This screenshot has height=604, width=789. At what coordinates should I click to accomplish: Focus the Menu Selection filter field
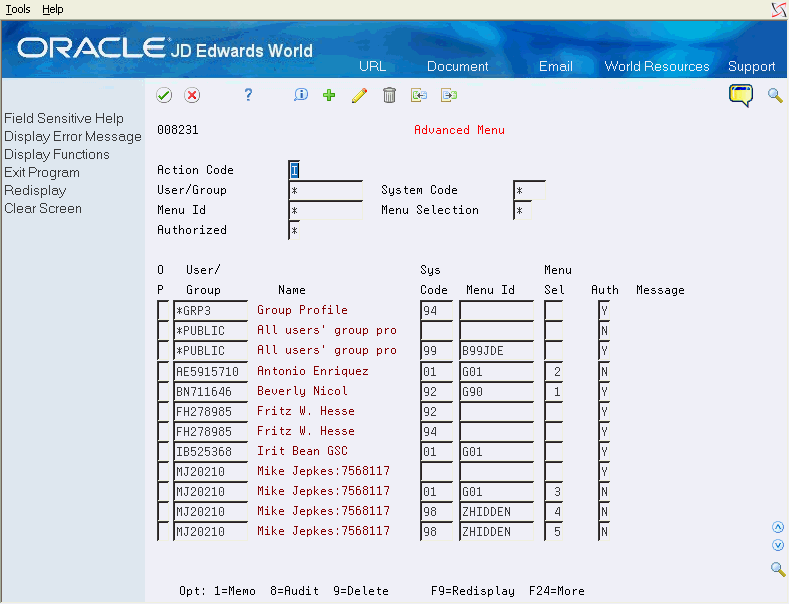(x=523, y=210)
